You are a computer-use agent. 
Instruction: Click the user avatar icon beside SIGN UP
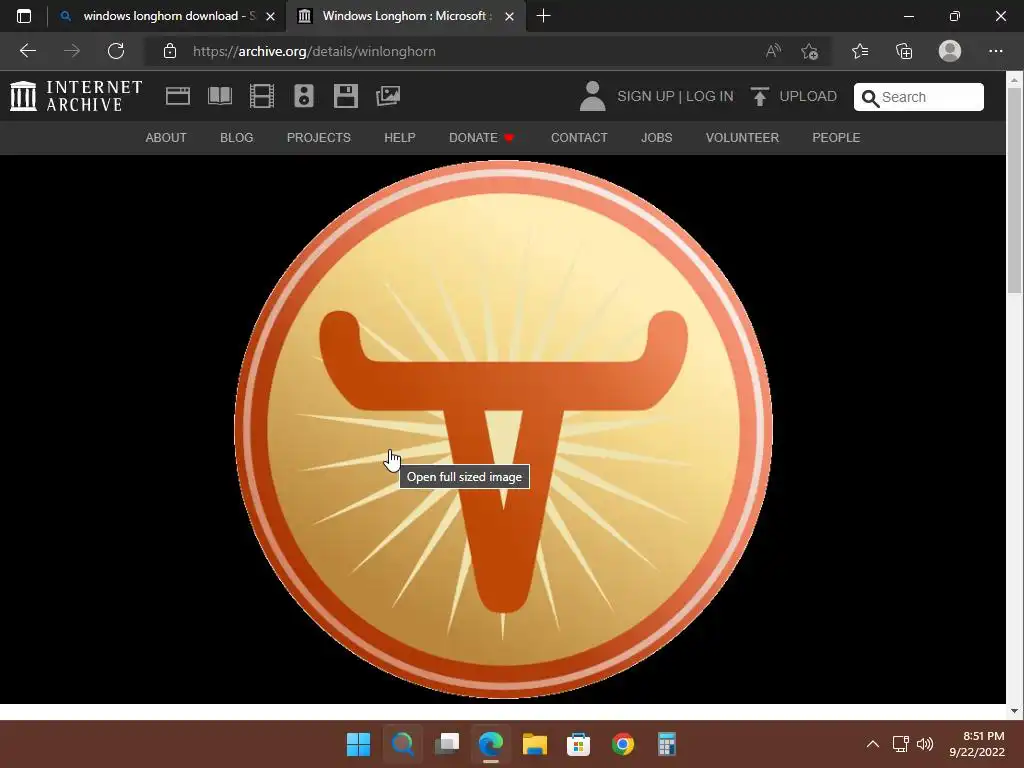coord(592,96)
